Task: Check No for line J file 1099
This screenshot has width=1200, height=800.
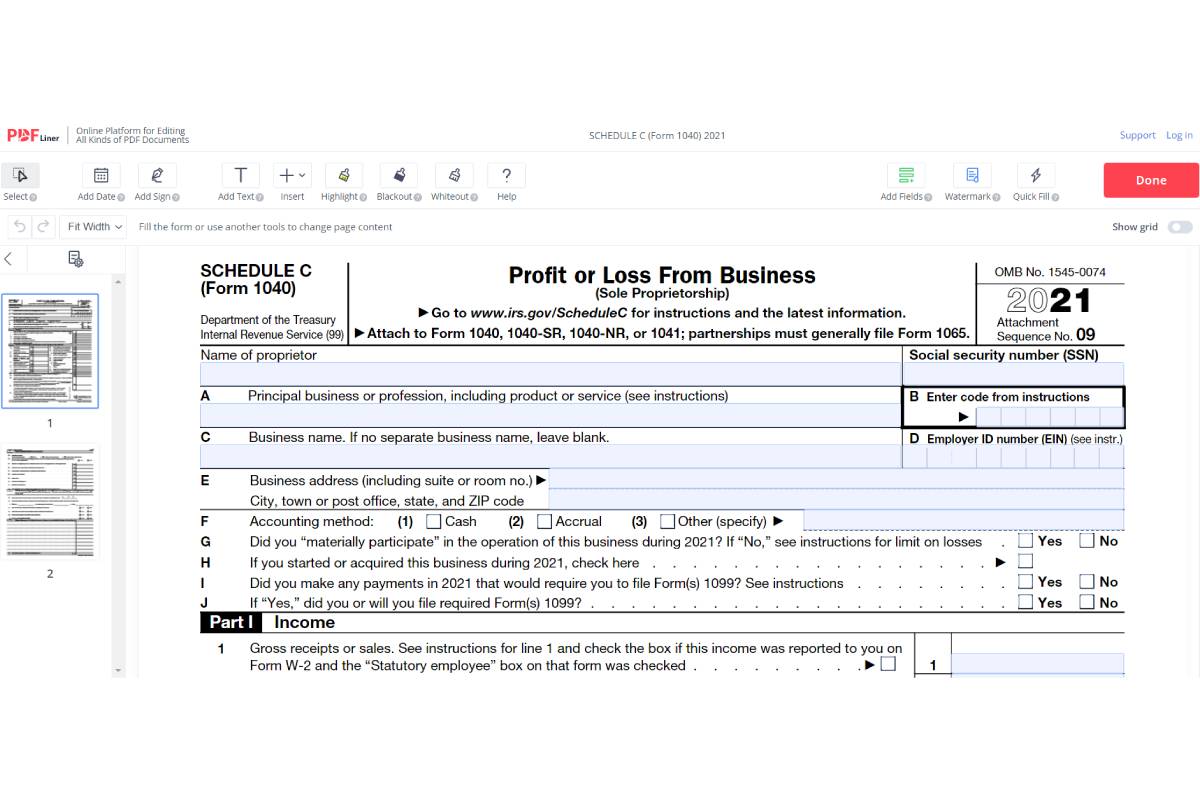Action: pyautogui.click(x=1087, y=602)
